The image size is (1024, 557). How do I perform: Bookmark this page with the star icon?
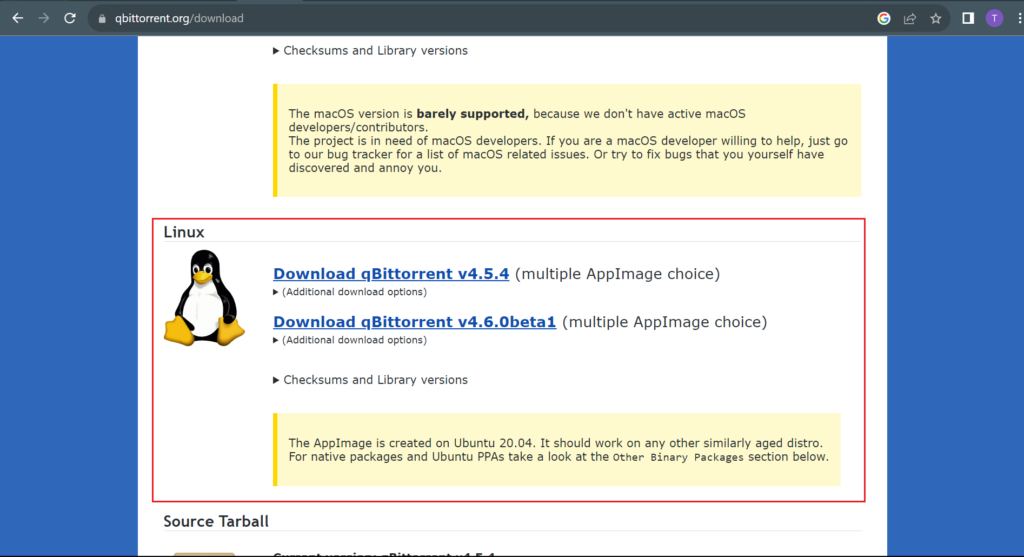pyautogui.click(x=936, y=18)
